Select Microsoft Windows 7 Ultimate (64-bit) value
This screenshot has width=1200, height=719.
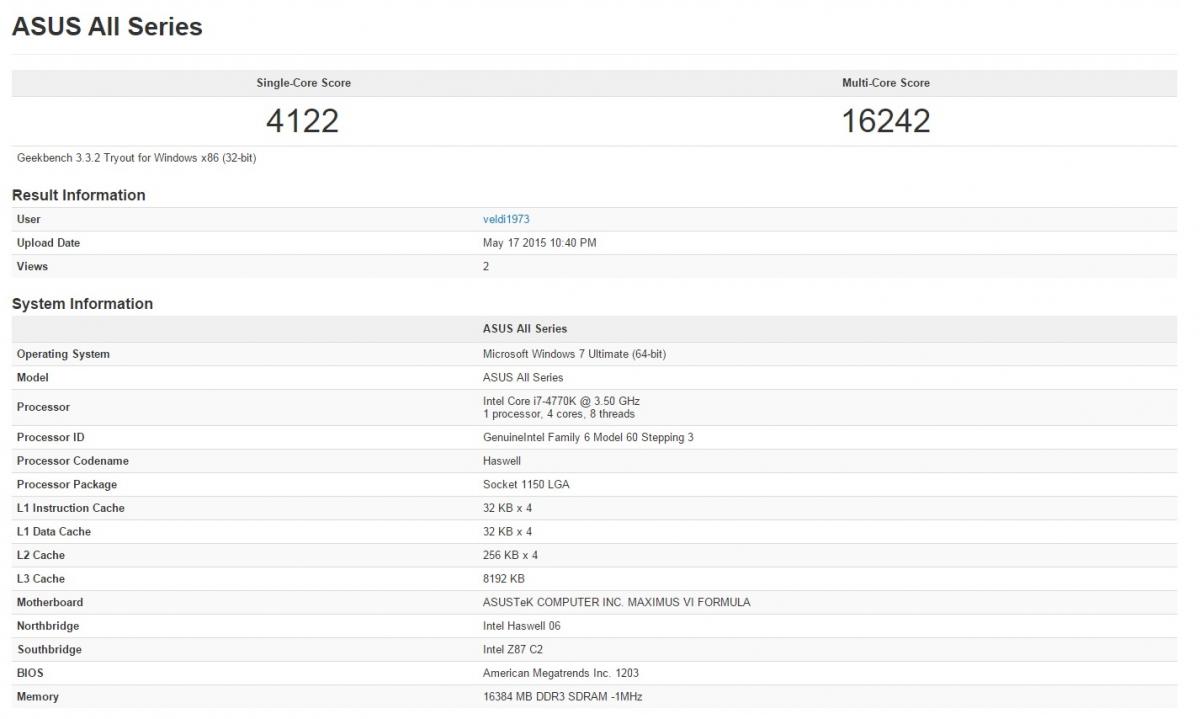point(574,354)
